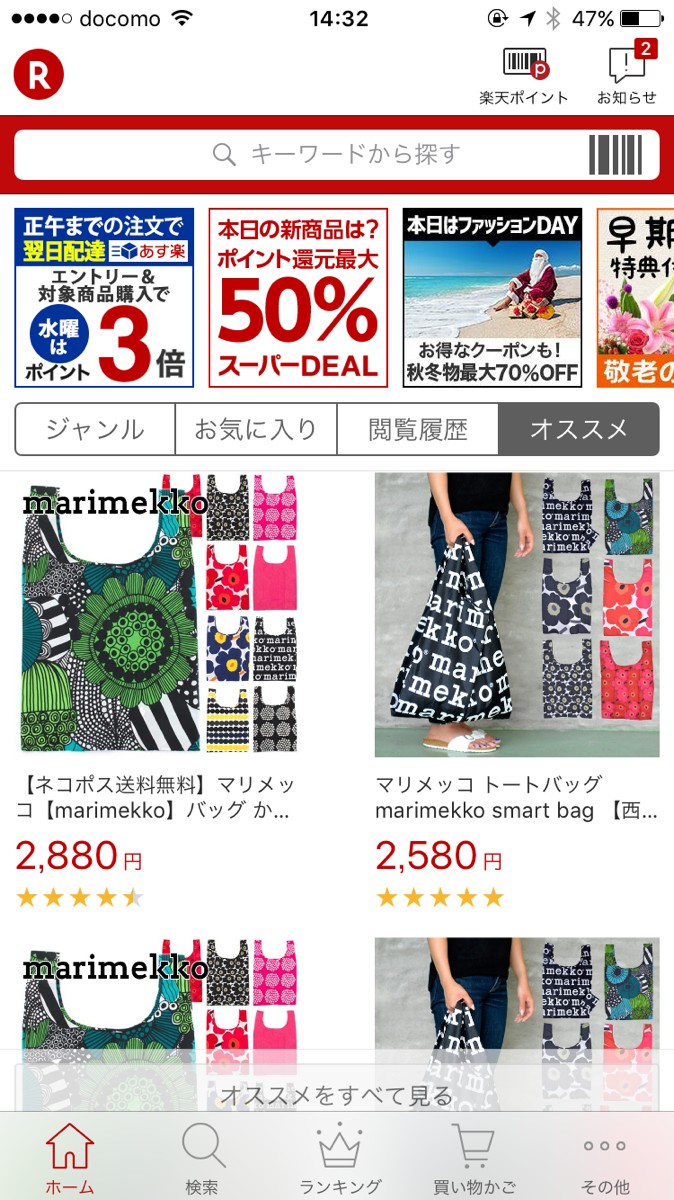
Task: Go to ホーム in bottom bar
Action: (70, 1158)
